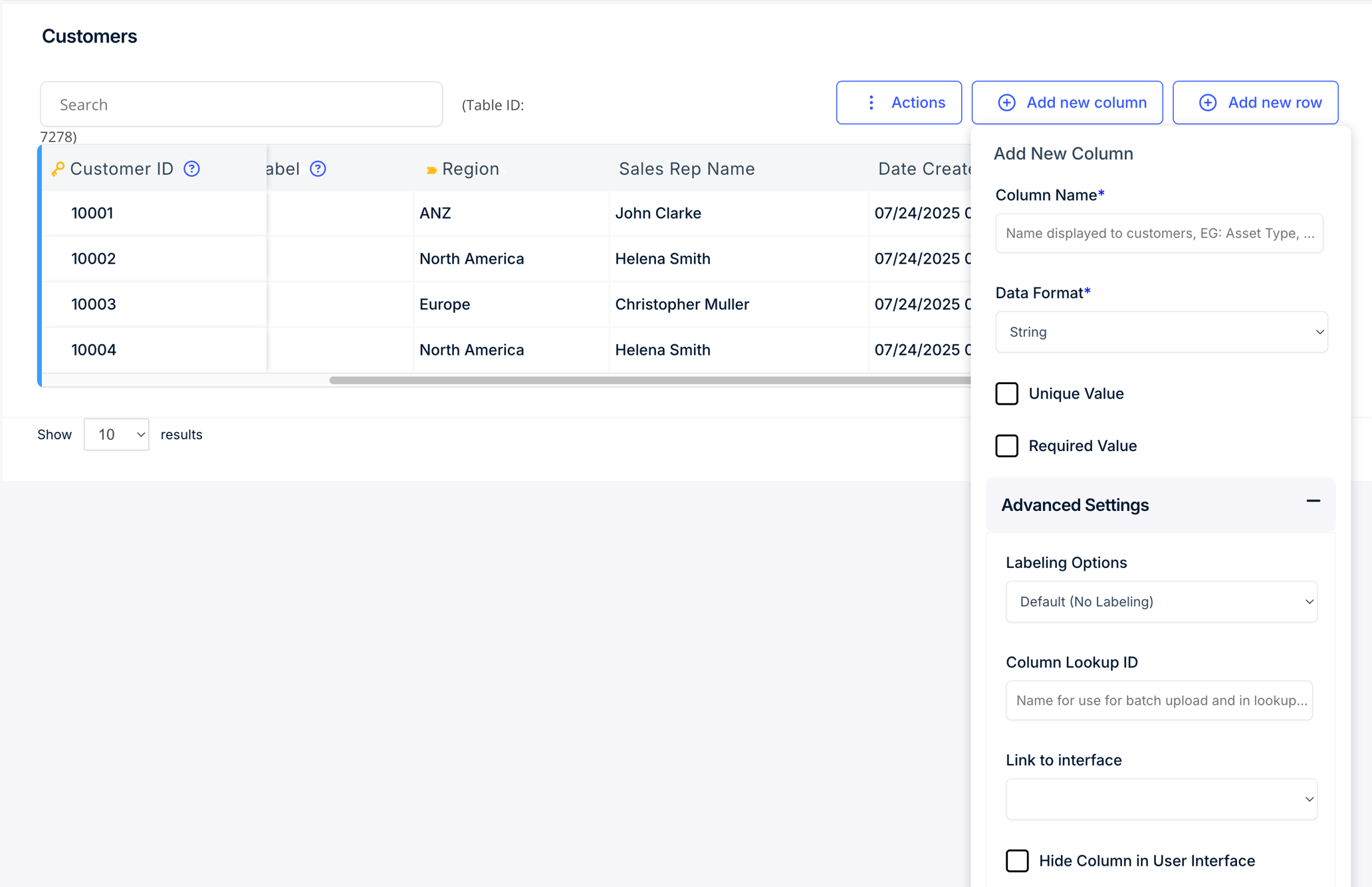The image size is (1372, 887).
Task: Click North America in row 10002
Action: (x=511, y=258)
